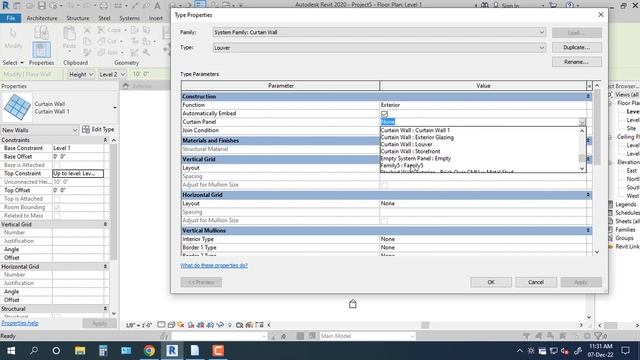Screen dimensions: 640x360
Task: Open the Properties help link
Action: point(20,323)
